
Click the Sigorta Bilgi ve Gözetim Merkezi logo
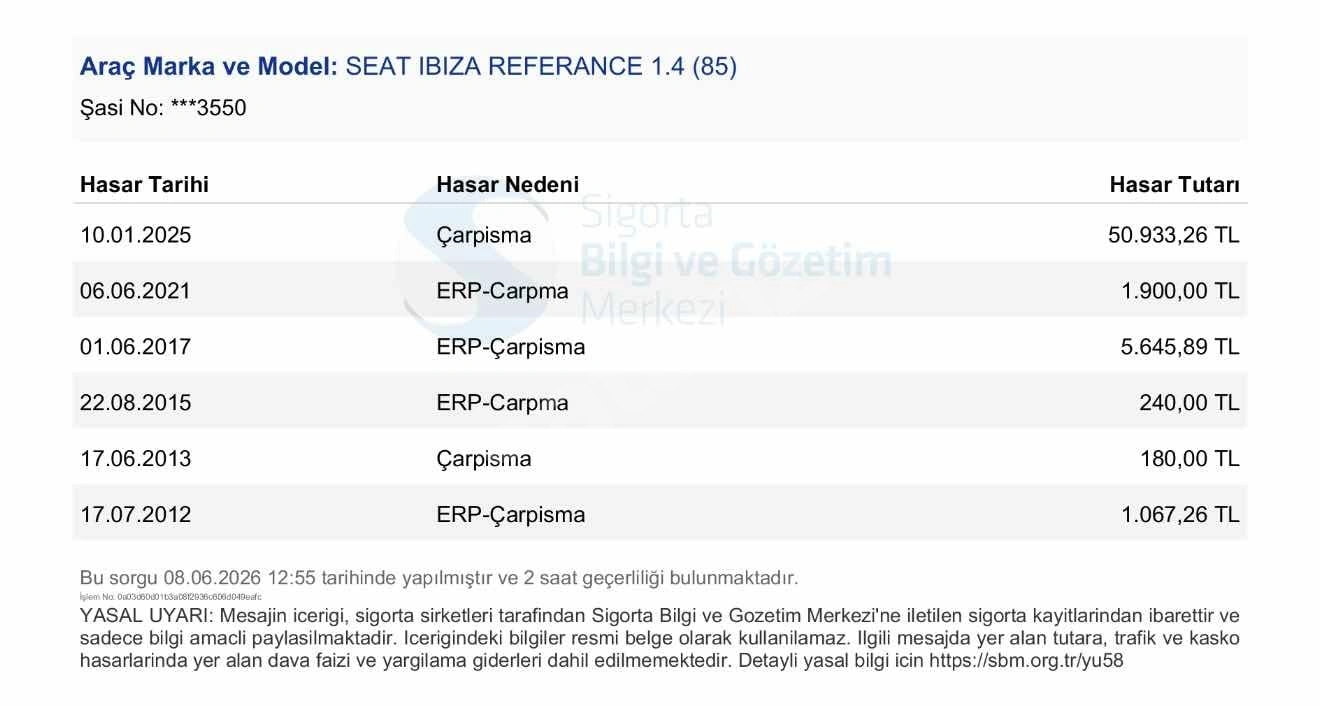click(643, 262)
